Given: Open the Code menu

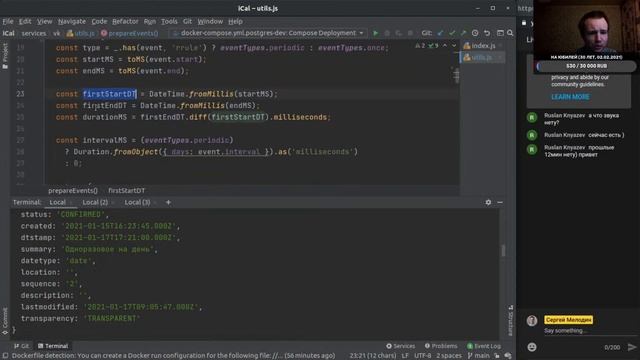Looking at the screenshot, I should pyautogui.click(x=99, y=21).
